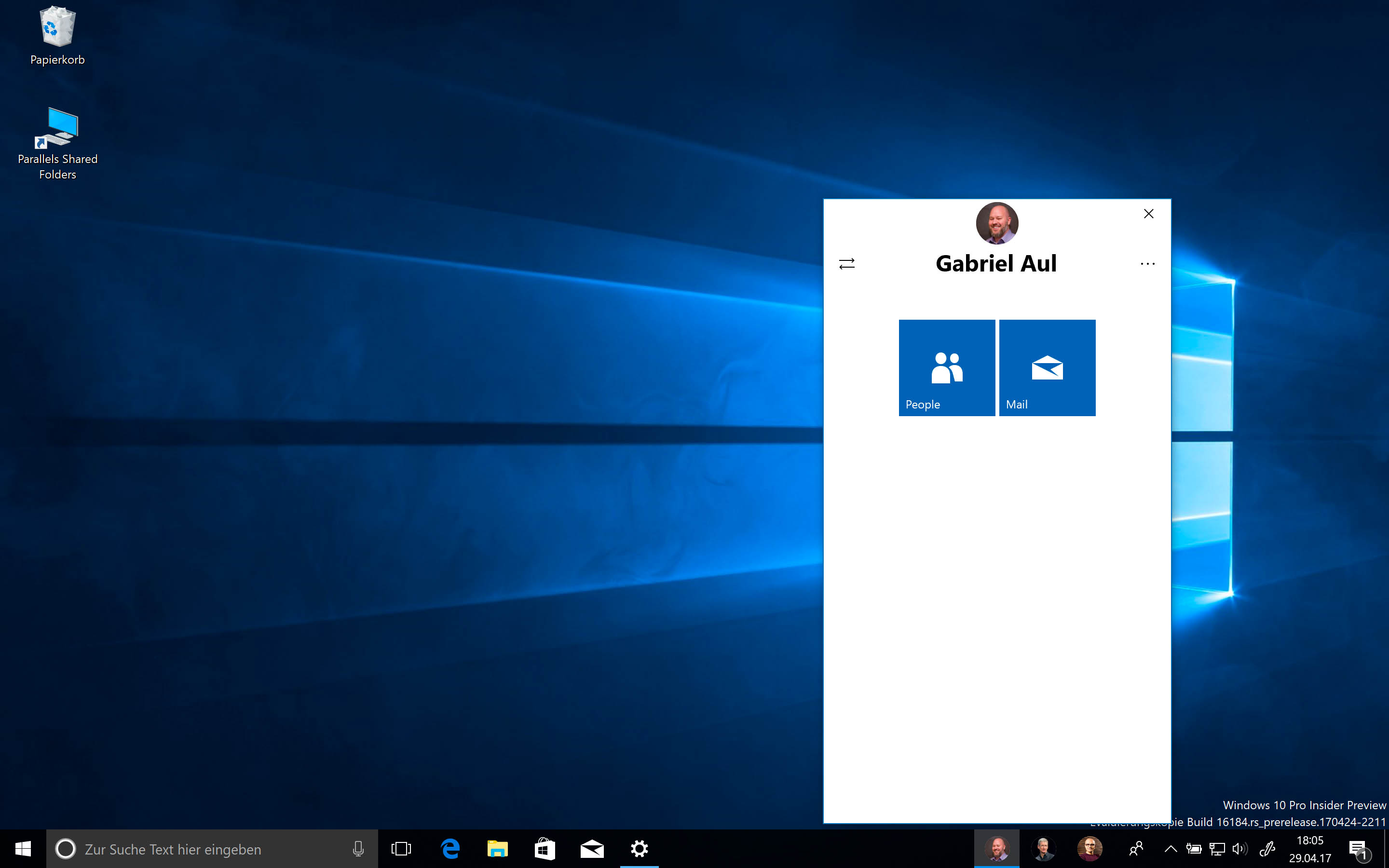
Task: Activate the Cortana microphone icon
Action: pyautogui.click(x=357, y=849)
